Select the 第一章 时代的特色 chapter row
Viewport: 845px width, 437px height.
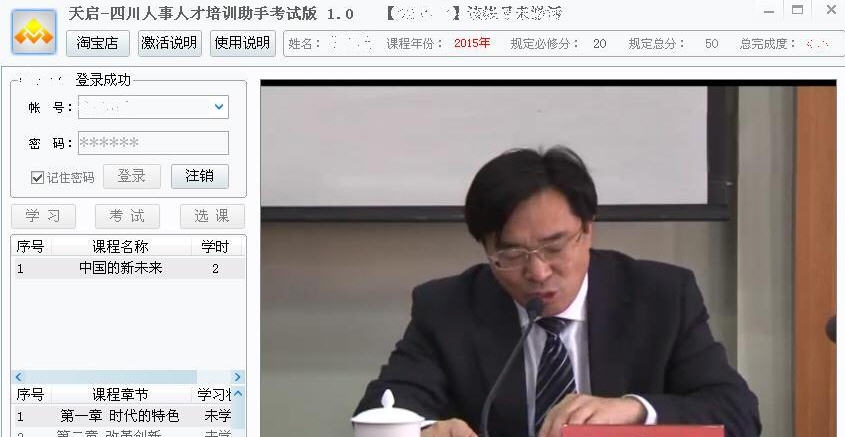[x=122, y=416]
